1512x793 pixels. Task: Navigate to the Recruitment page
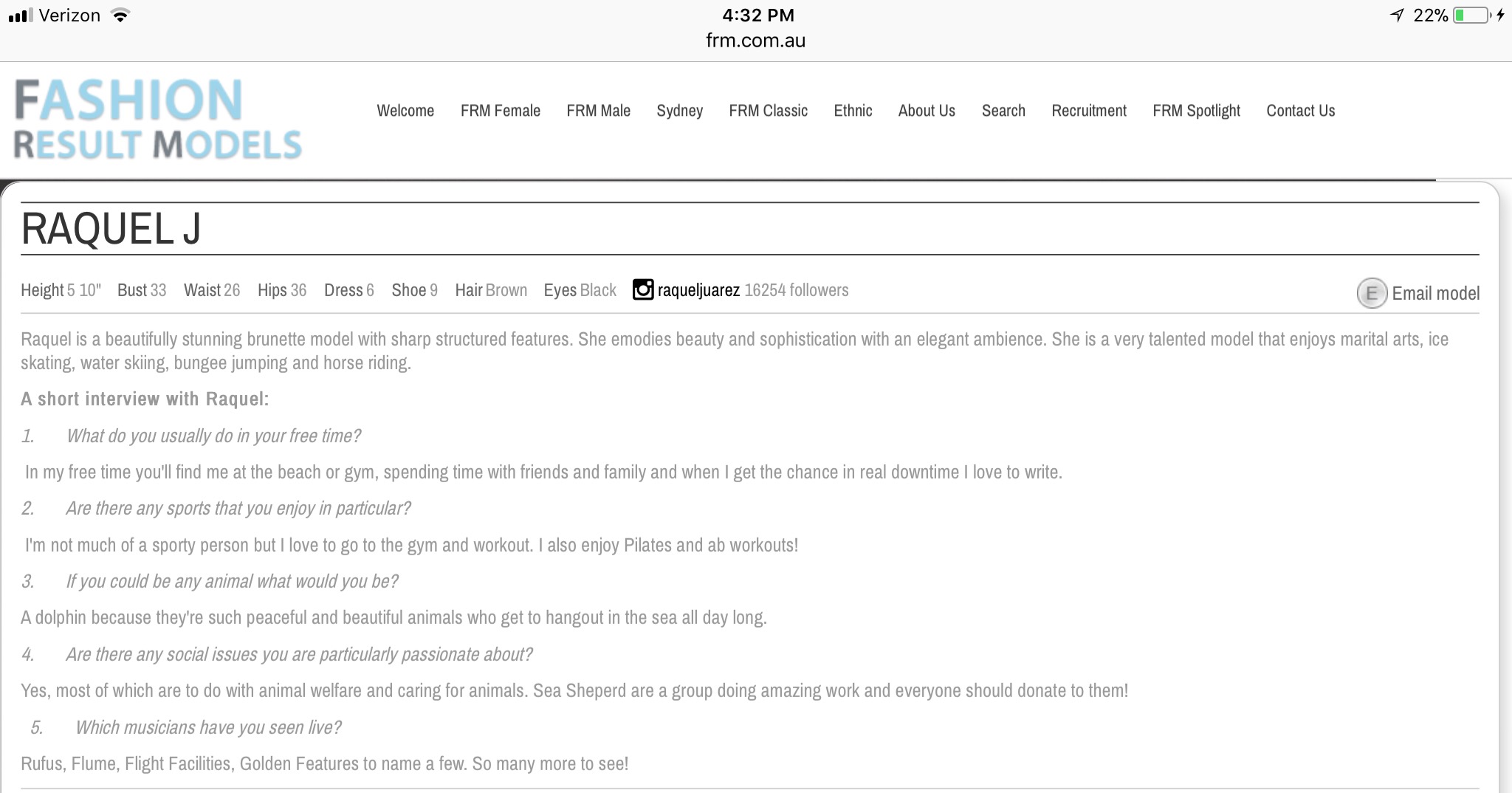(1089, 111)
